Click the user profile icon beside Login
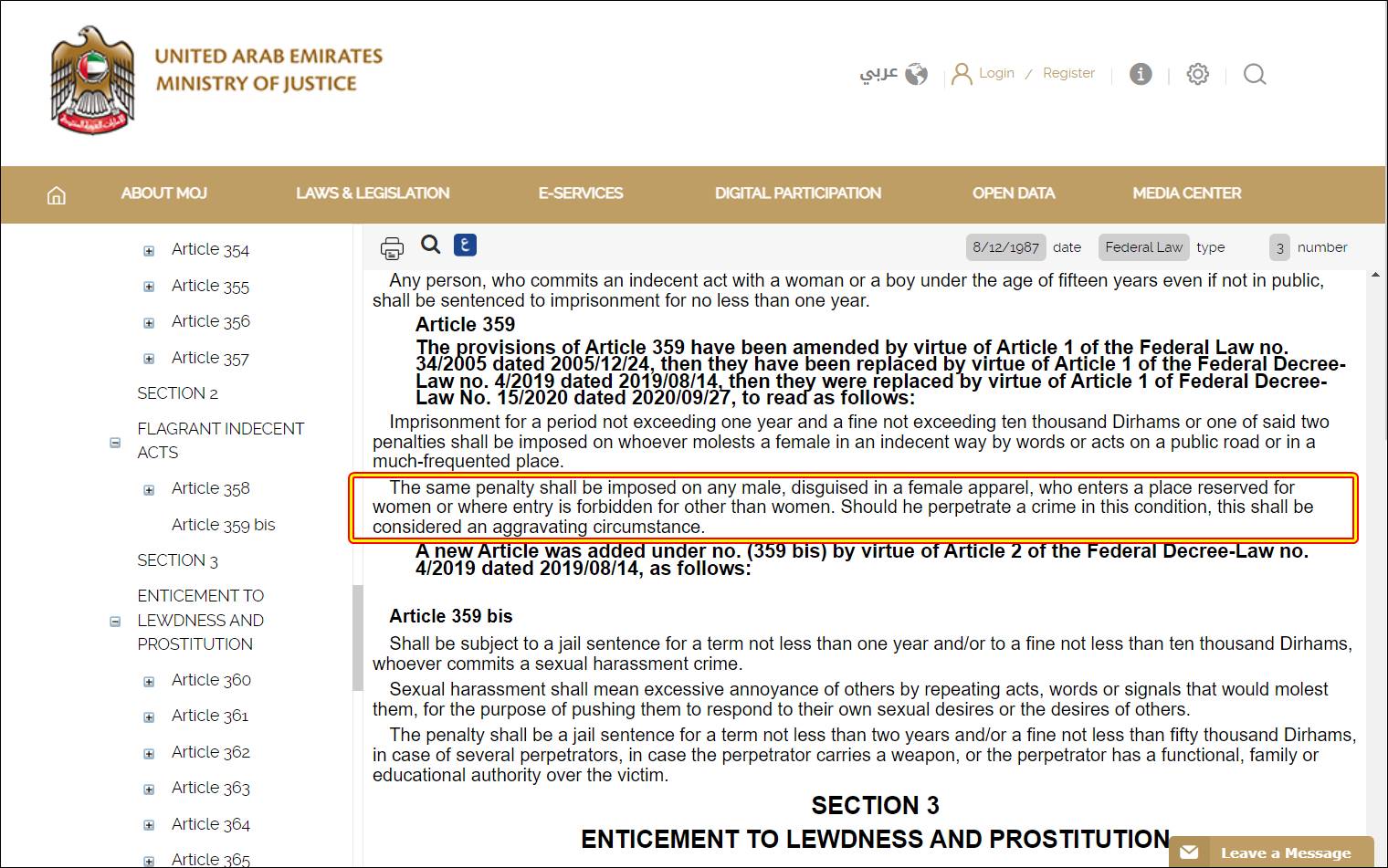Screen dimensions: 1388x868 coord(962,74)
